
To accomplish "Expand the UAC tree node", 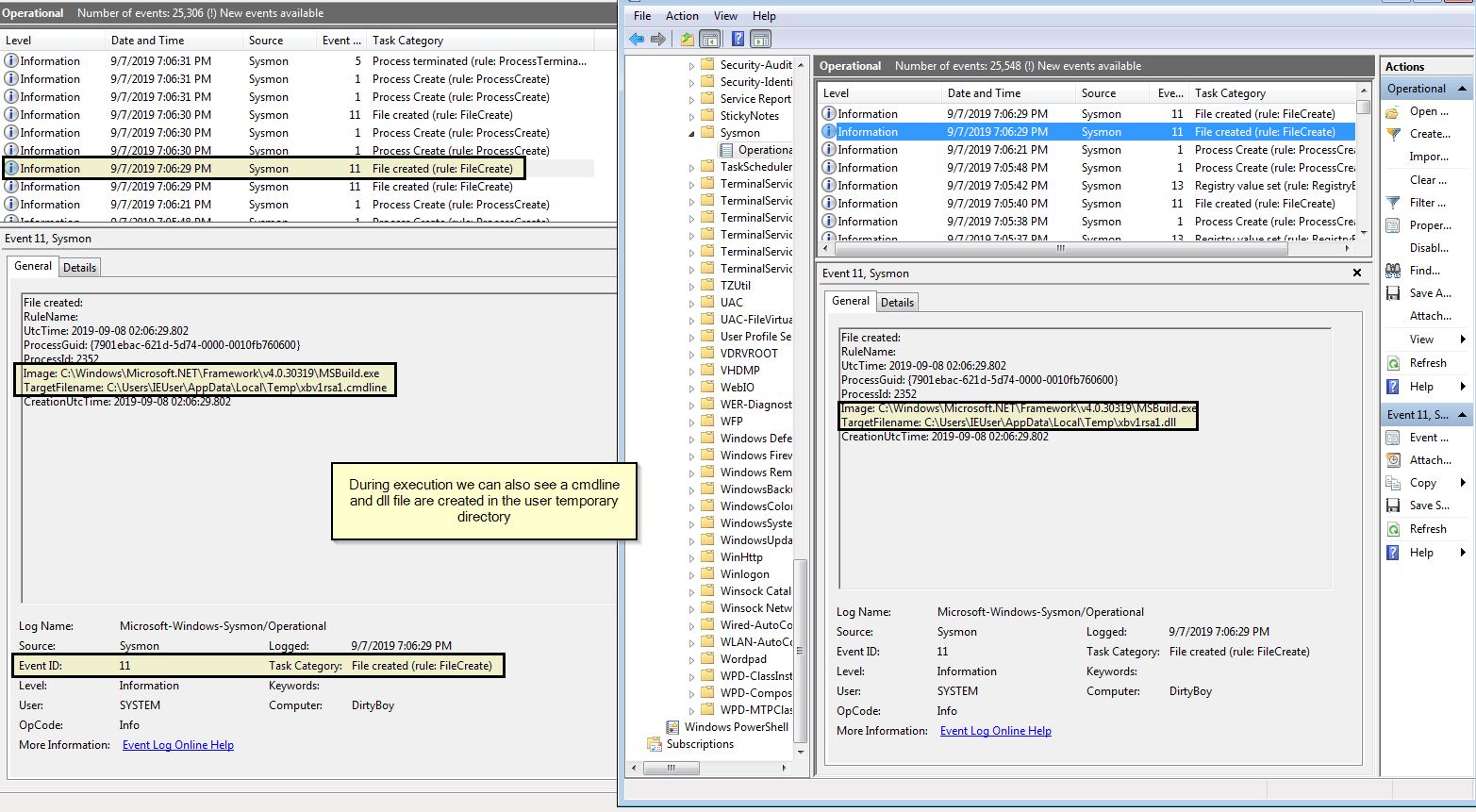I will click(691, 304).
